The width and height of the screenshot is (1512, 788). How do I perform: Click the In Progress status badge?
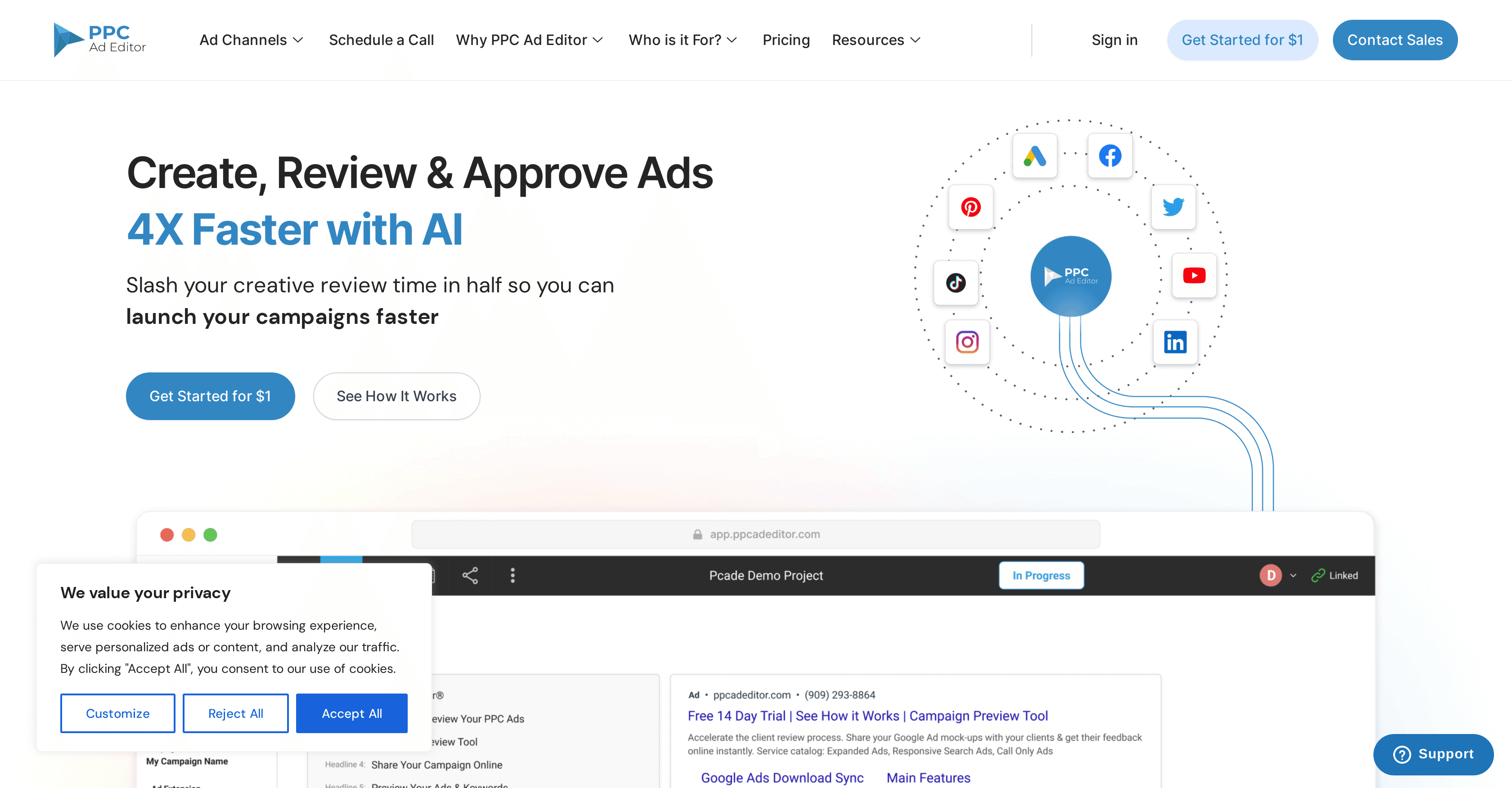point(1041,576)
